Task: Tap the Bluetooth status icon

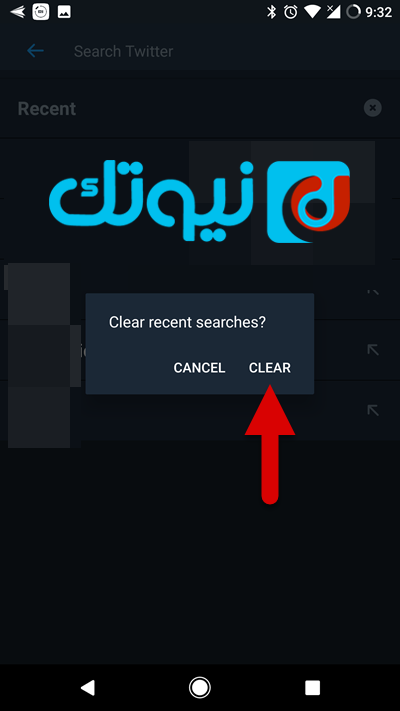Action: (x=271, y=12)
